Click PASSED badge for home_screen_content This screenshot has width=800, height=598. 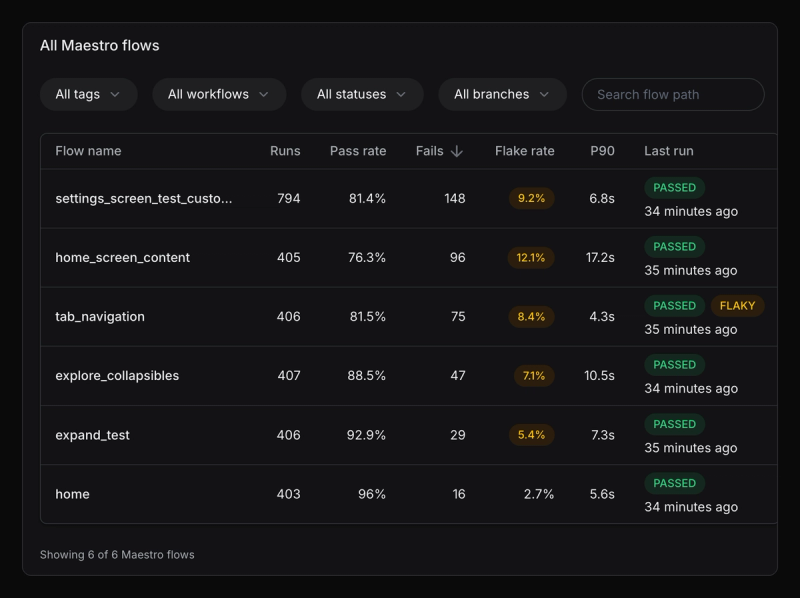[674, 246]
